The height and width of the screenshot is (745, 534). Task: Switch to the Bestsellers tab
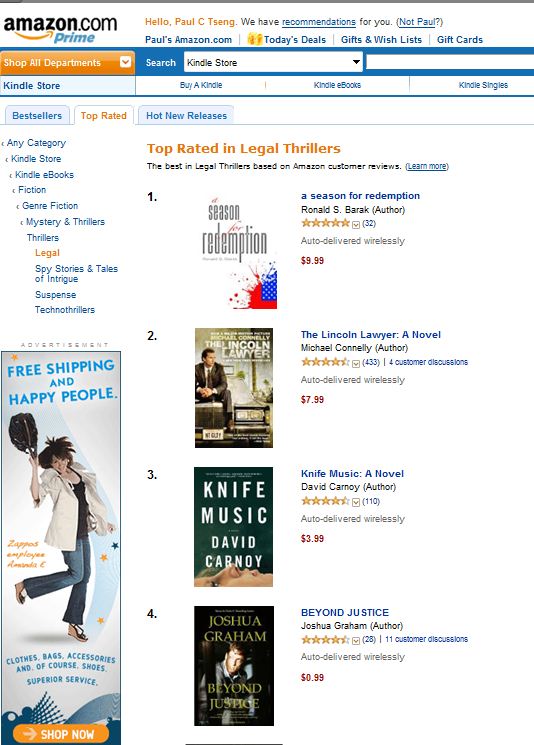(37, 115)
